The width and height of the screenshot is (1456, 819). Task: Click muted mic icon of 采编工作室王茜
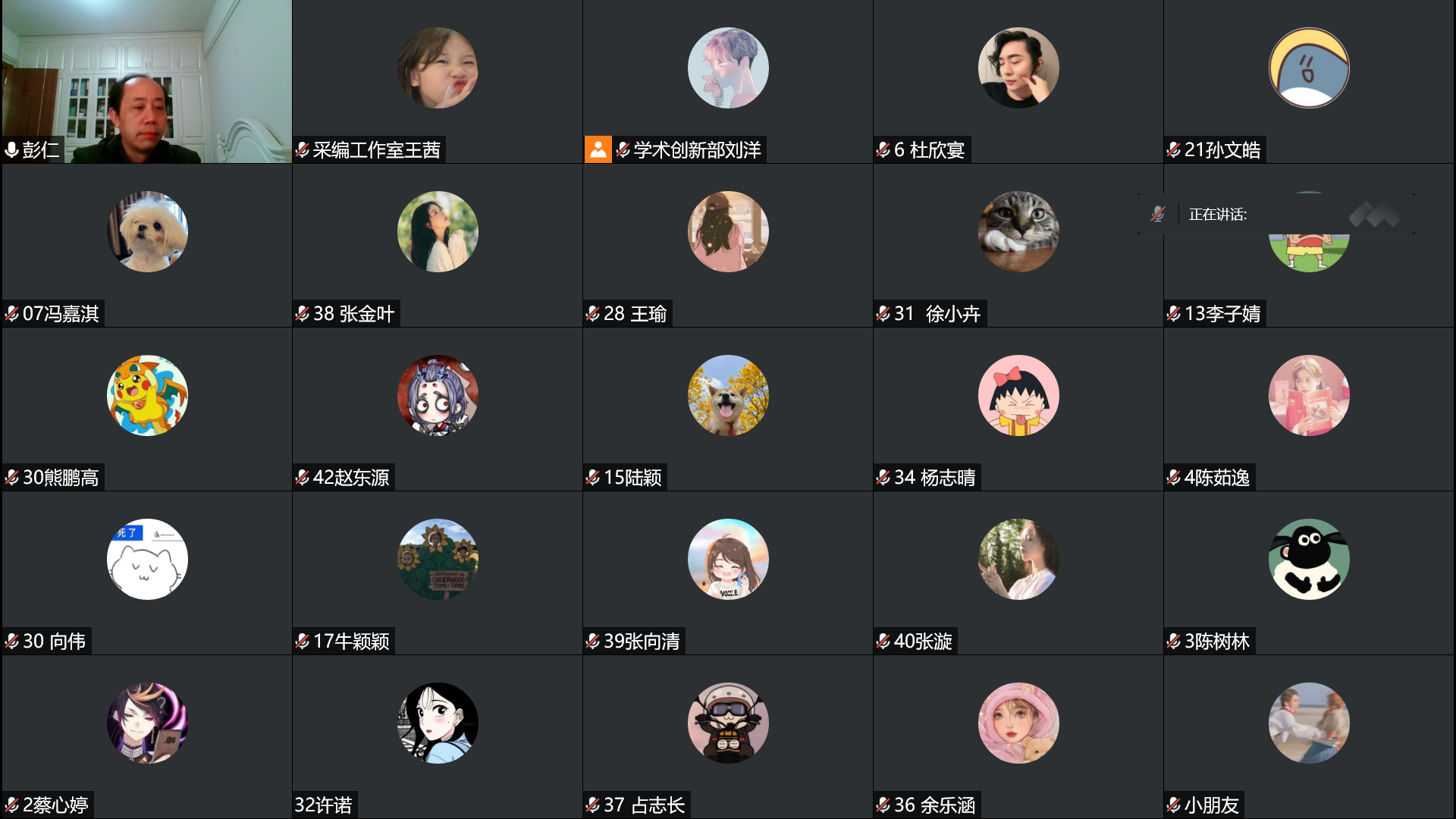[x=303, y=150]
